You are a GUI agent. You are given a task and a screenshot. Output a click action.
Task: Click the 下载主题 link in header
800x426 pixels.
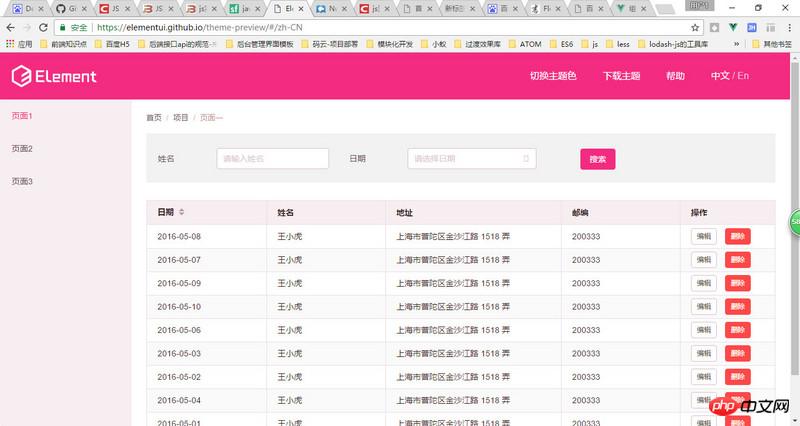tap(624, 77)
